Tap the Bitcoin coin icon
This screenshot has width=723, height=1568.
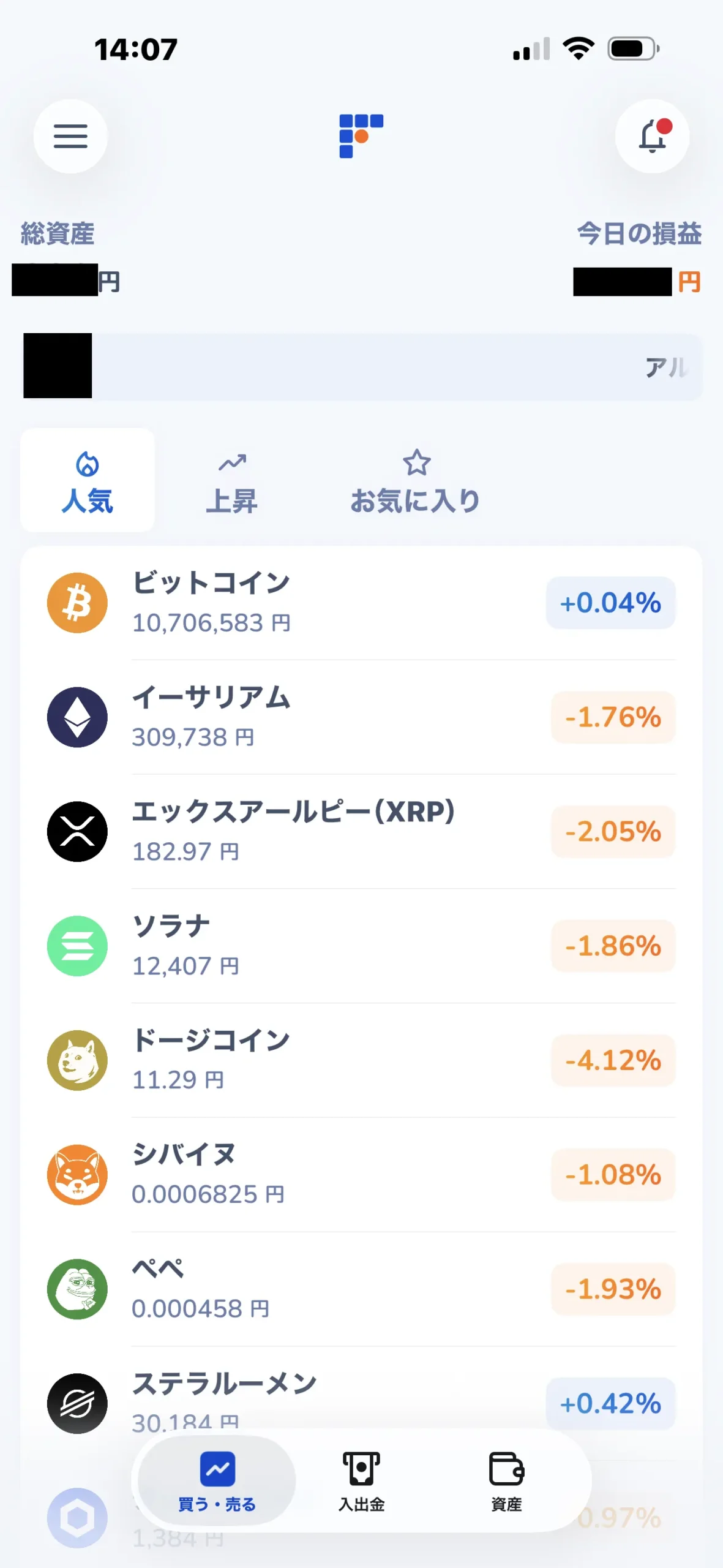[77, 603]
